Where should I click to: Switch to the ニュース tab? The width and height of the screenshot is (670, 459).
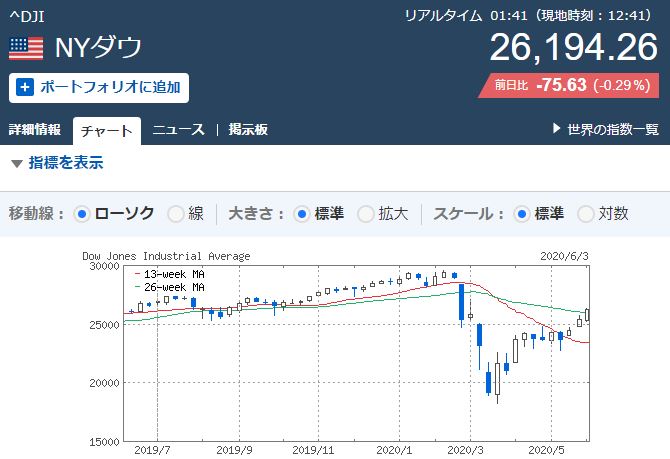tap(178, 129)
